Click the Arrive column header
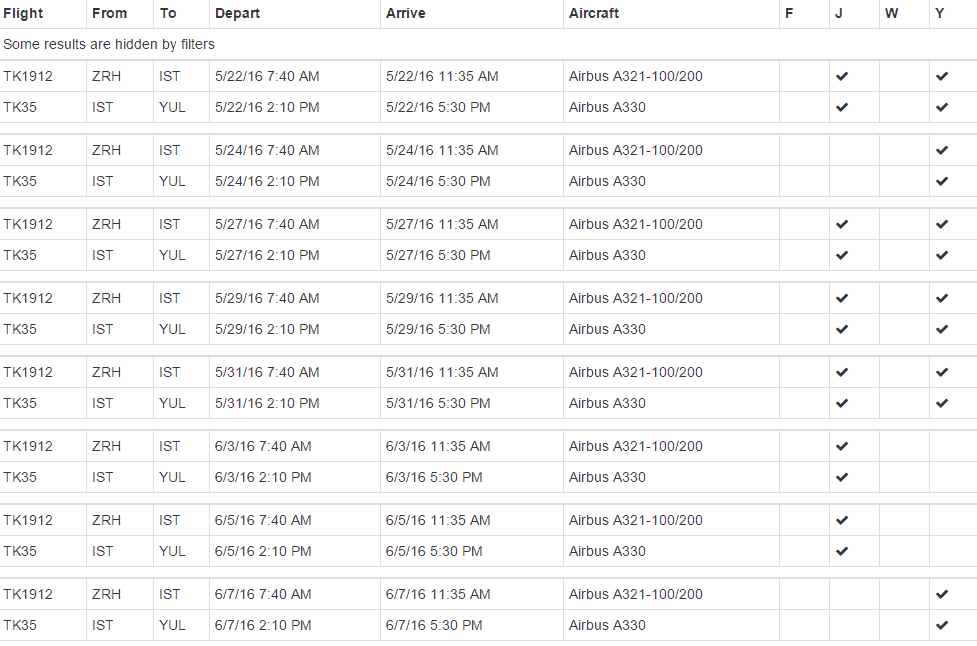The image size is (977, 646). 405,14
